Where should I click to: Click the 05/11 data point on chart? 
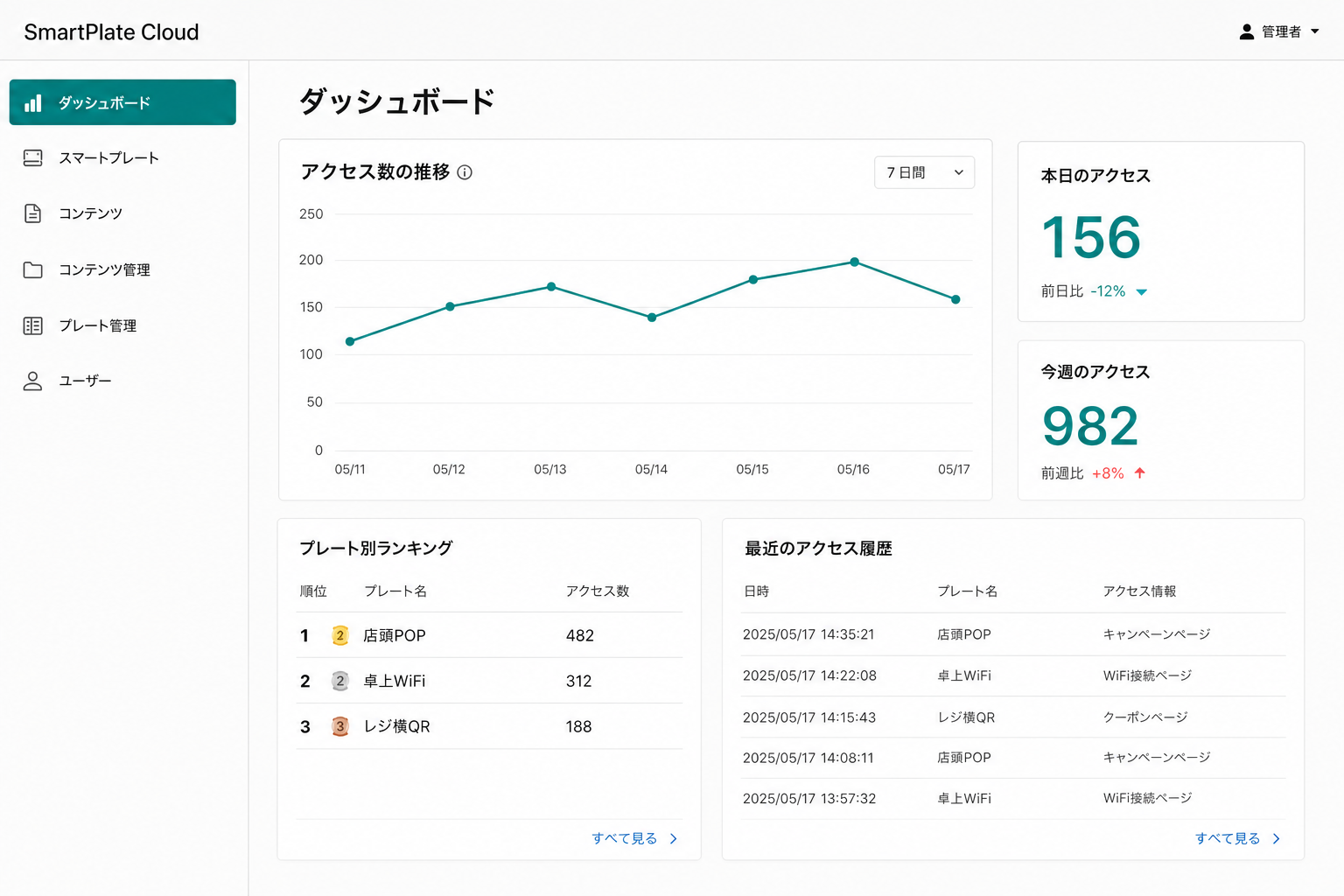click(350, 341)
